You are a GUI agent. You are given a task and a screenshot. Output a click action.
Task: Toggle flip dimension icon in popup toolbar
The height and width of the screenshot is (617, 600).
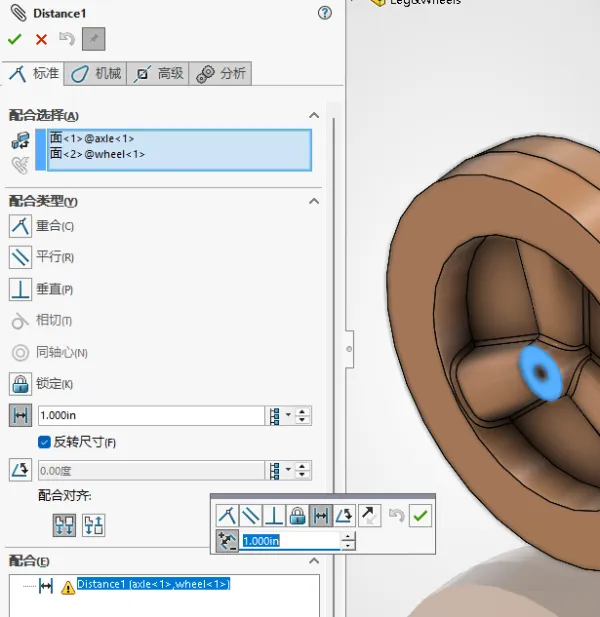pyautogui.click(x=227, y=541)
